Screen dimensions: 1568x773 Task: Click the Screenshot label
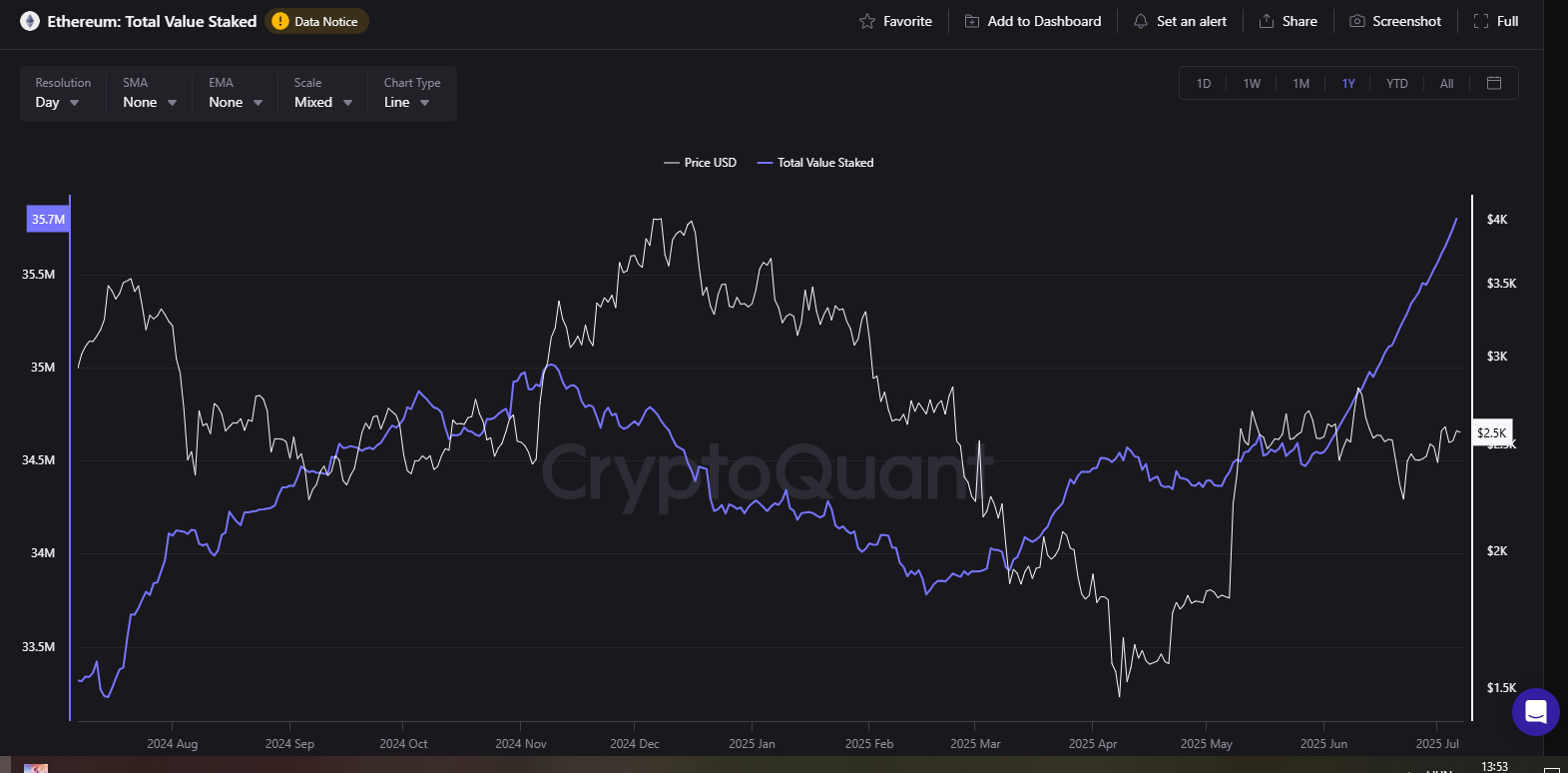[x=1406, y=21]
